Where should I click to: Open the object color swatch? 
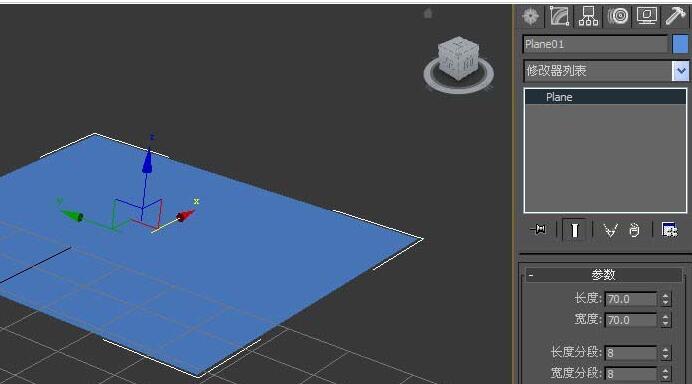[680, 44]
